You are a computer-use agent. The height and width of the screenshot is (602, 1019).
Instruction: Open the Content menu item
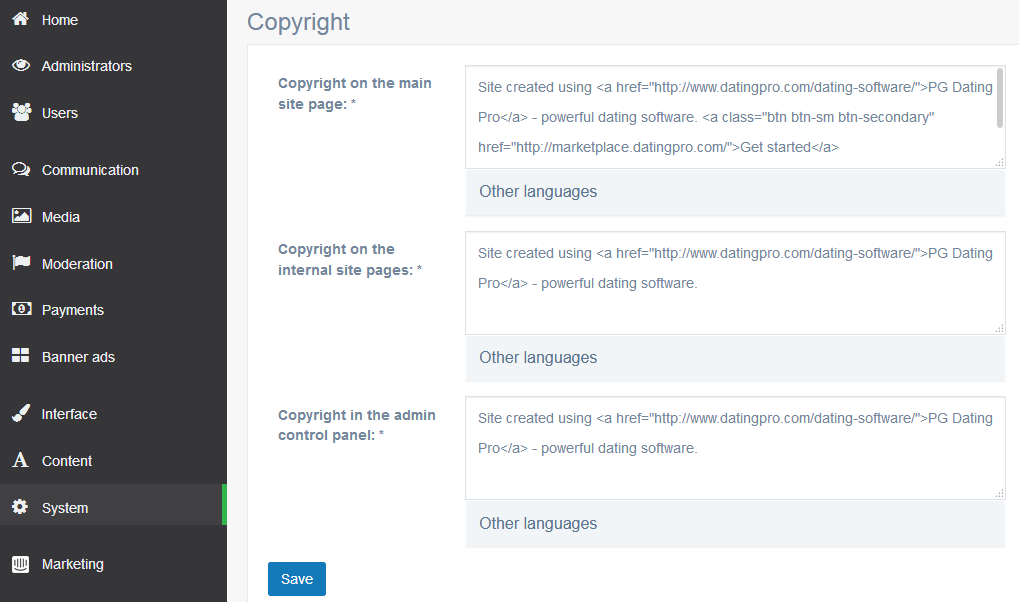[67, 461]
